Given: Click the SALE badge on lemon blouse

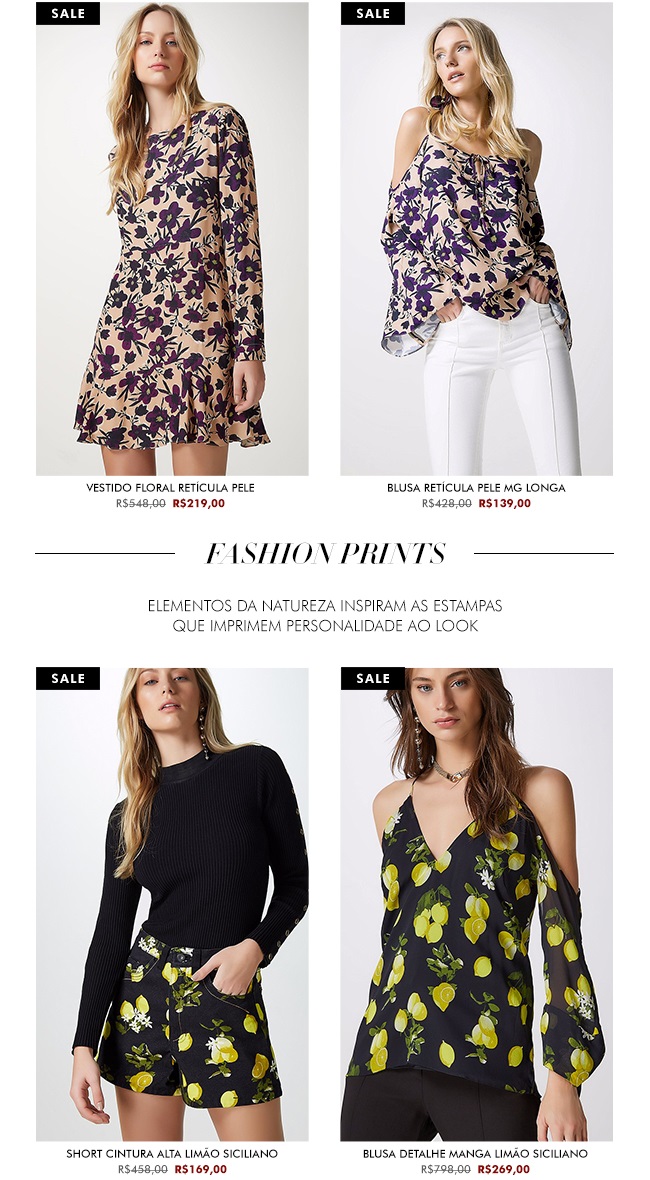Looking at the screenshot, I should click(372, 679).
